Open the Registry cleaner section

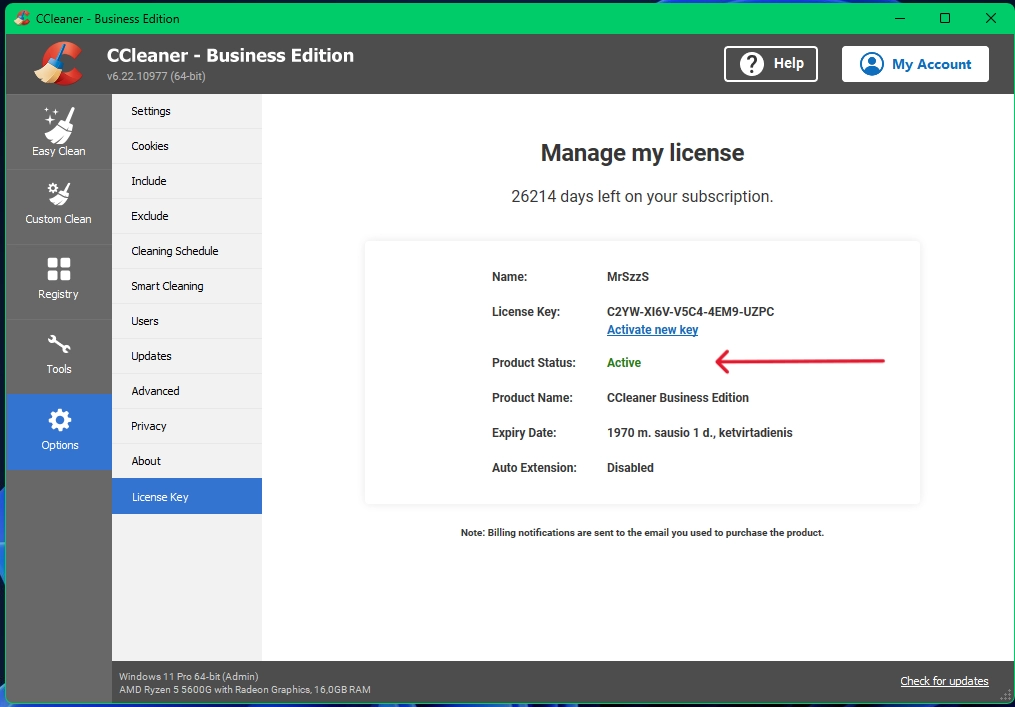59,281
